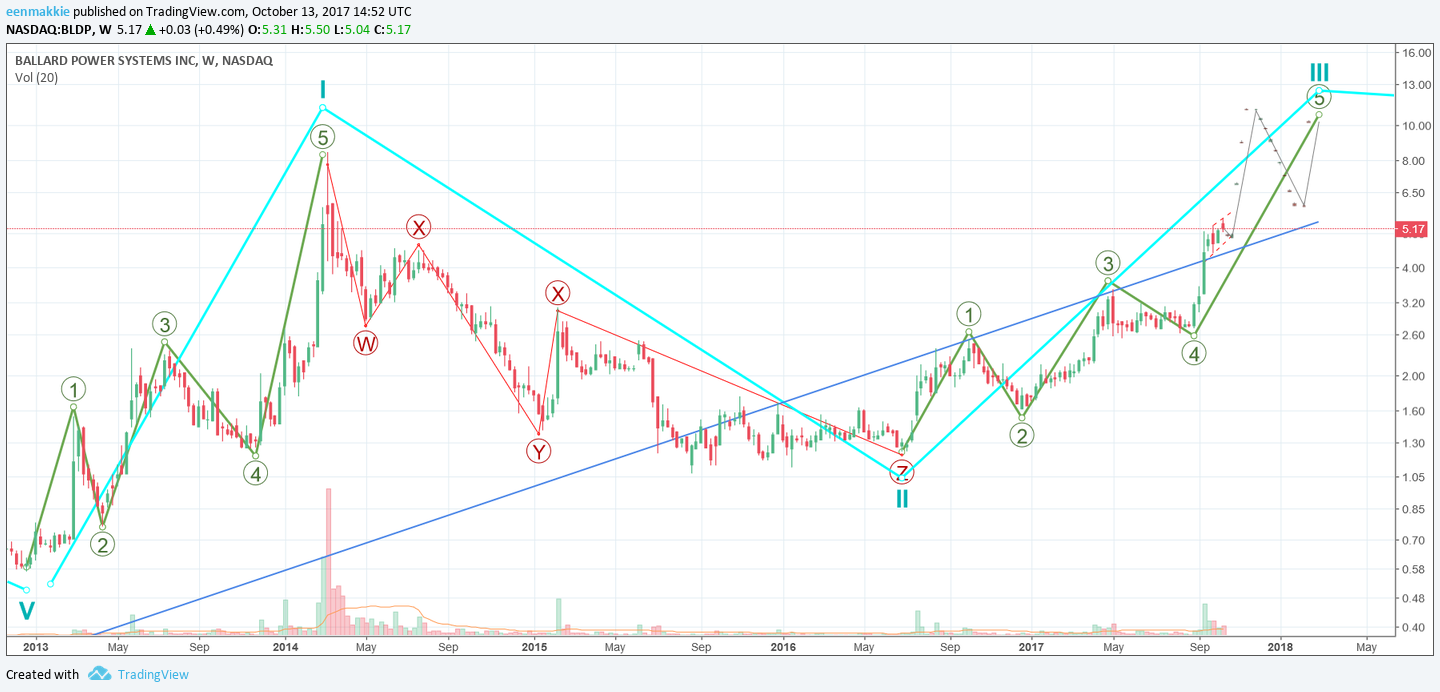Click the 1.60 price axis label
This screenshot has height=692, width=1440.
(x=1414, y=411)
